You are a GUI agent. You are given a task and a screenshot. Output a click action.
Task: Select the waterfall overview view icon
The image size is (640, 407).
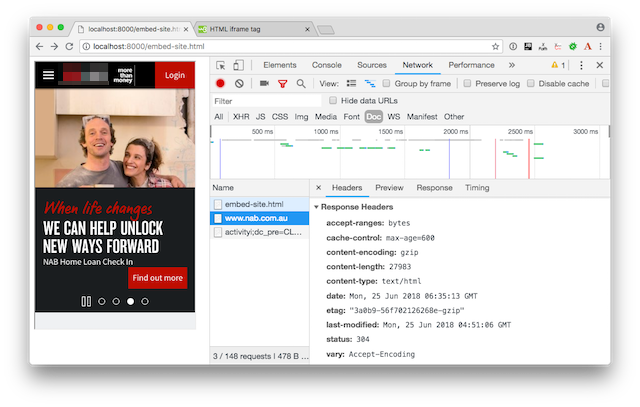tap(370, 83)
